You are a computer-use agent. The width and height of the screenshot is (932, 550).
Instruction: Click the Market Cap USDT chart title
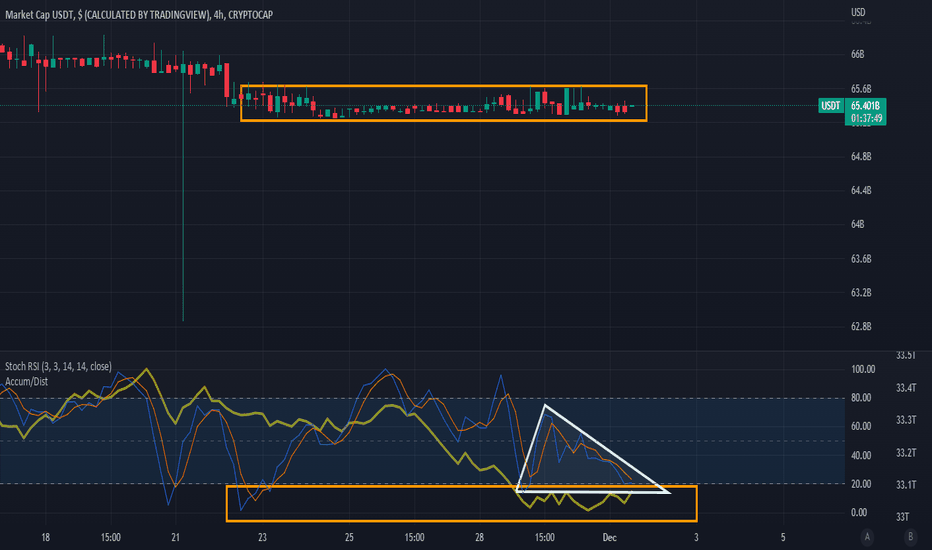pos(139,15)
